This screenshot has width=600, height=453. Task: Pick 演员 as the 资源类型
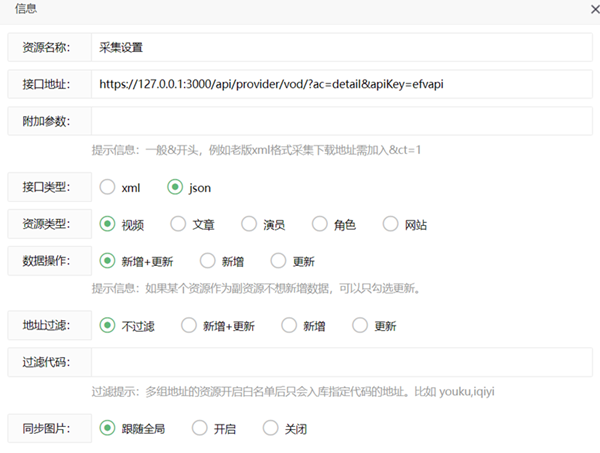[249, 225]
